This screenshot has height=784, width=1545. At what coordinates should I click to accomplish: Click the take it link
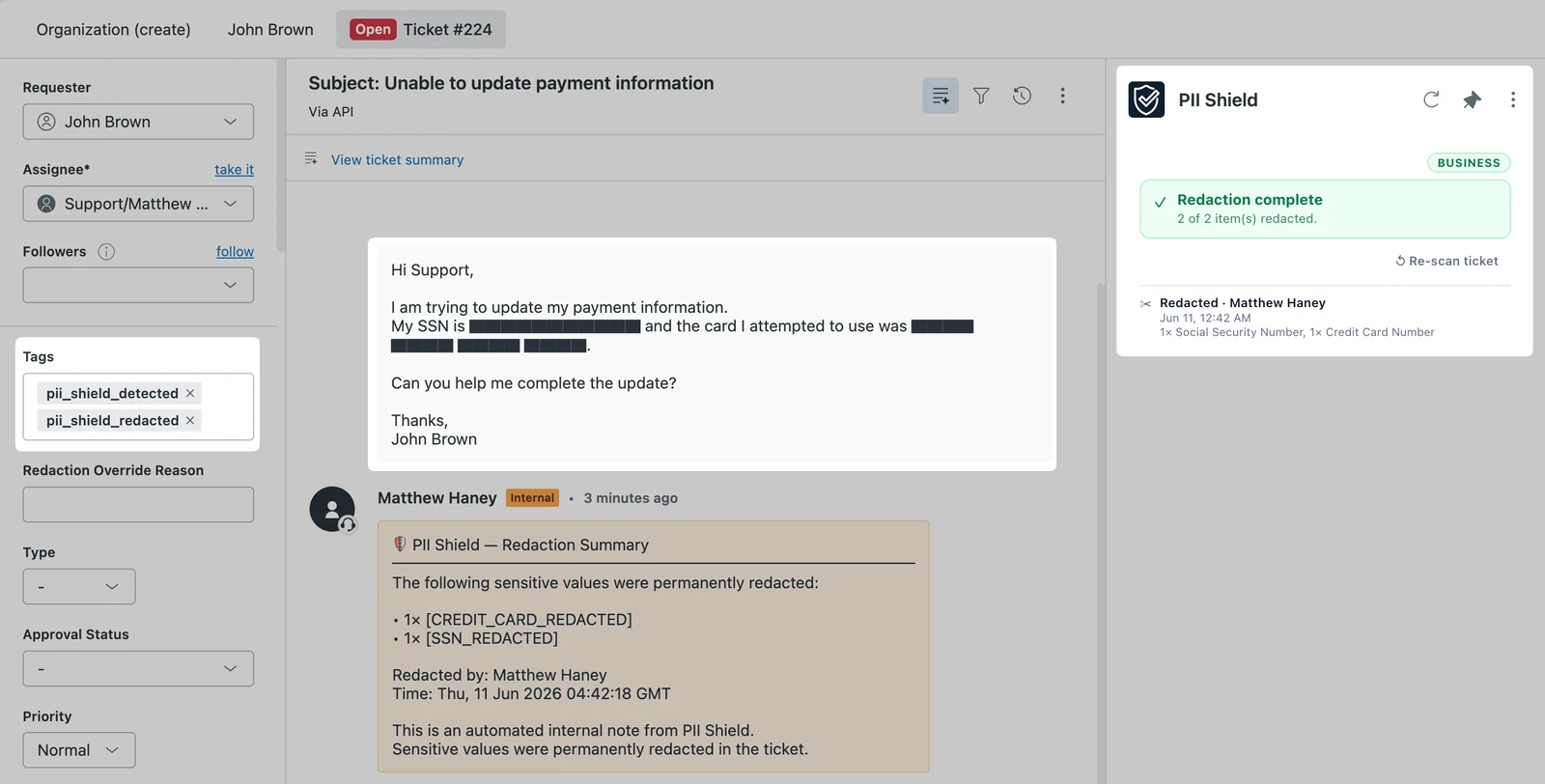234,169
